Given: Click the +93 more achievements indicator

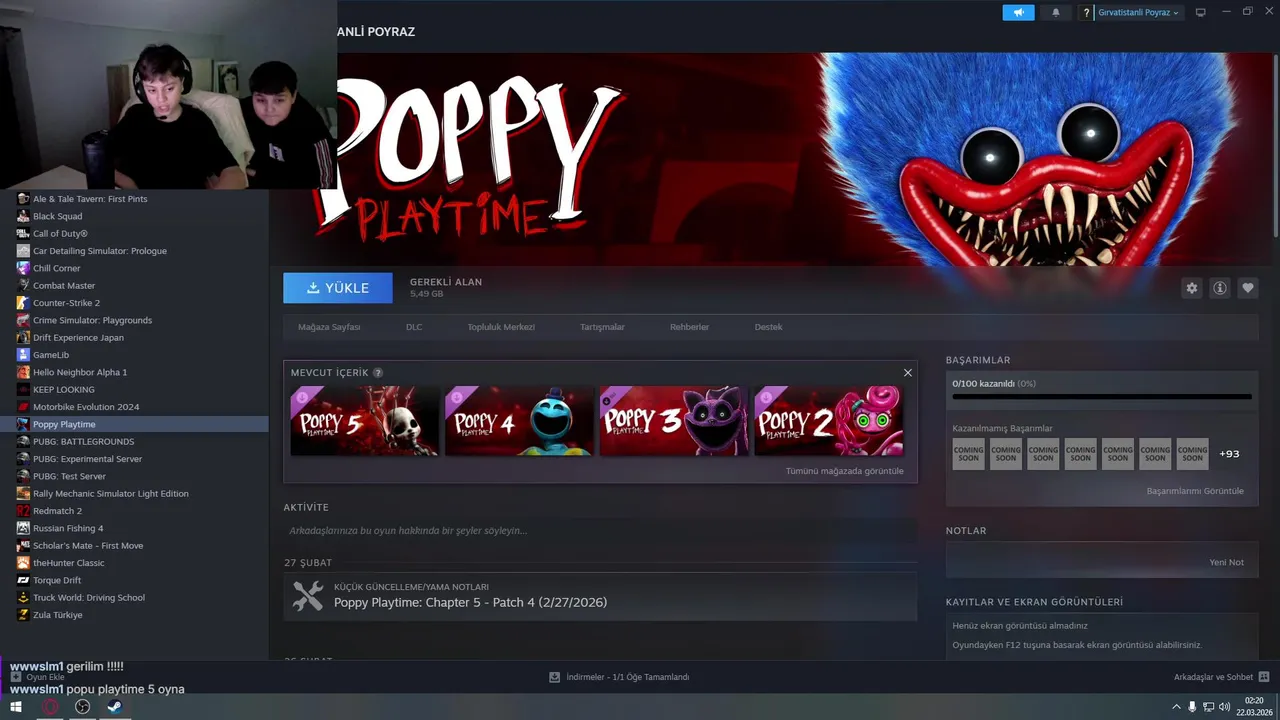Looking at the screenshot, I should [x=1229, y=454].
